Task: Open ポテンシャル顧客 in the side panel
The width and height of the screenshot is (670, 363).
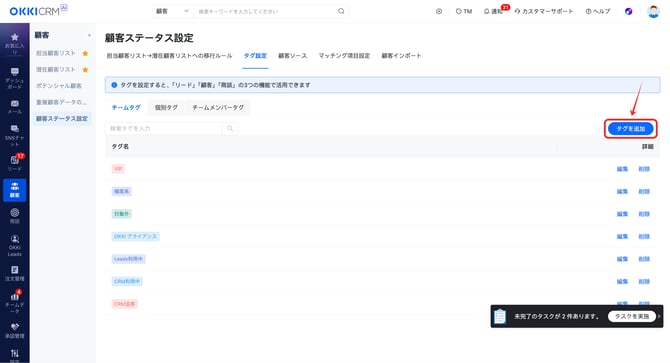Action: click(59, 86)
